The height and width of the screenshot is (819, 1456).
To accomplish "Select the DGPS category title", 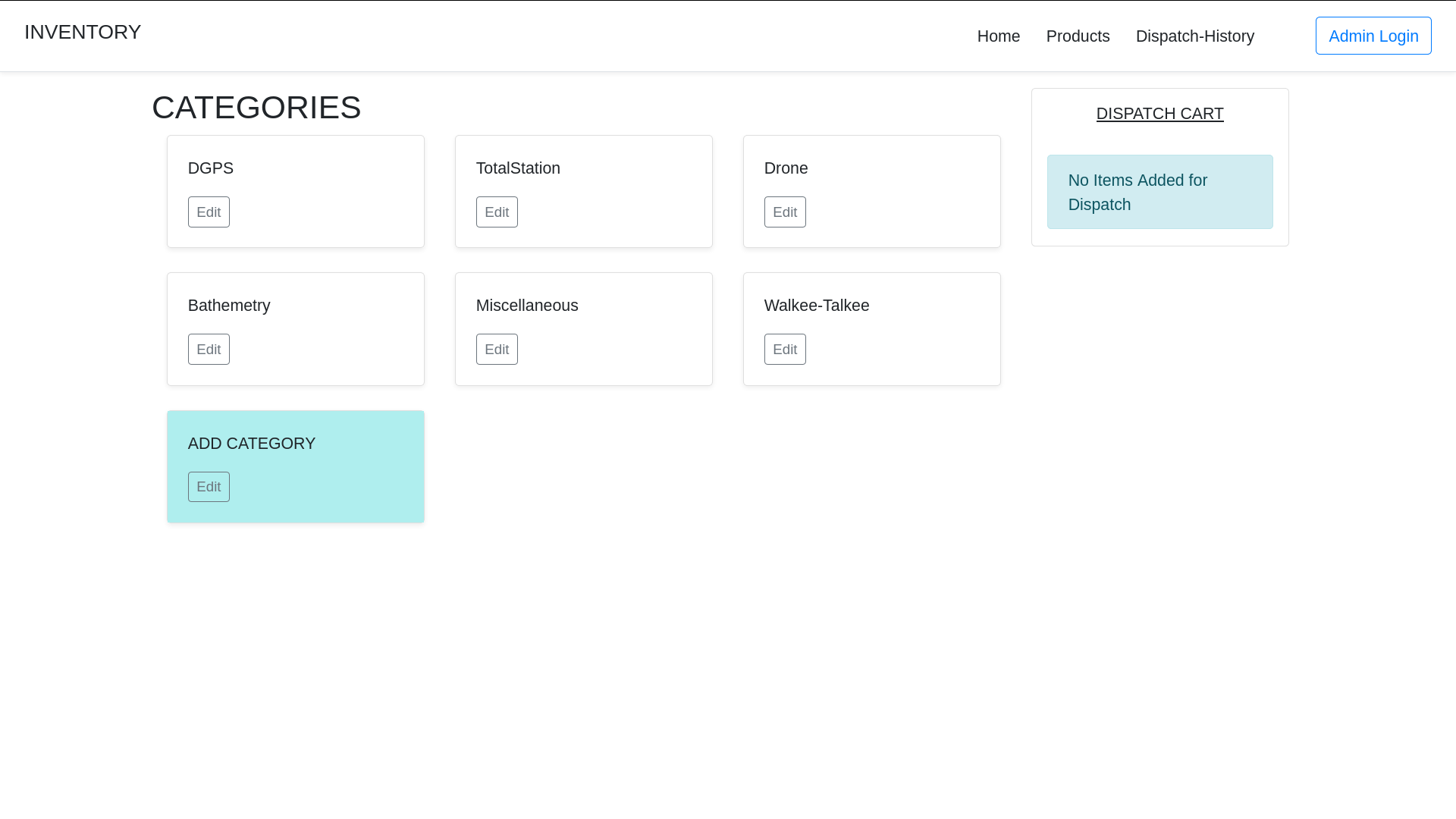I will click(x=211, y=168).
